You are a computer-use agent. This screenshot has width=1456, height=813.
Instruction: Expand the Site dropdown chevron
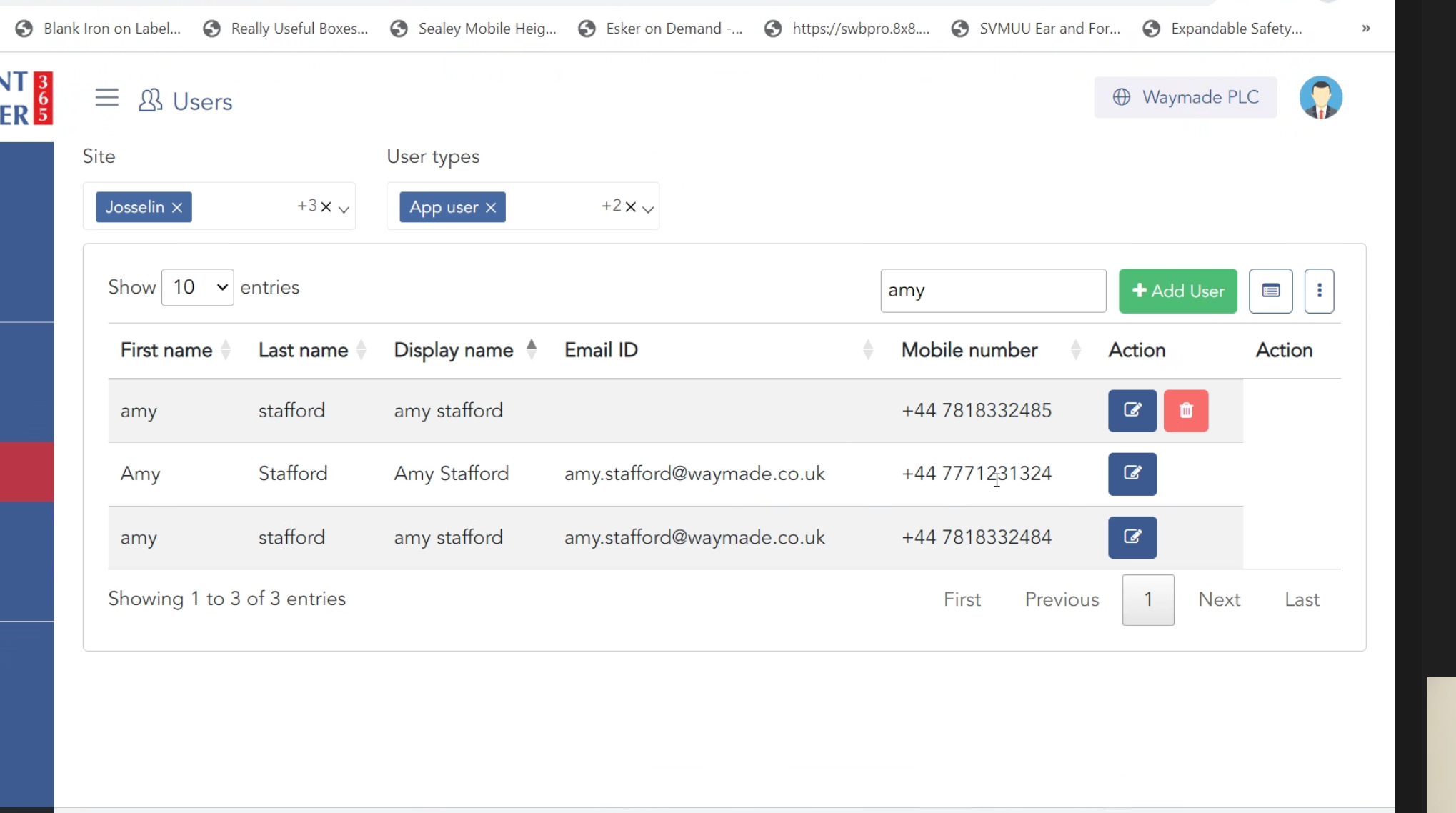pyautogui.click(x=344, y=209)
